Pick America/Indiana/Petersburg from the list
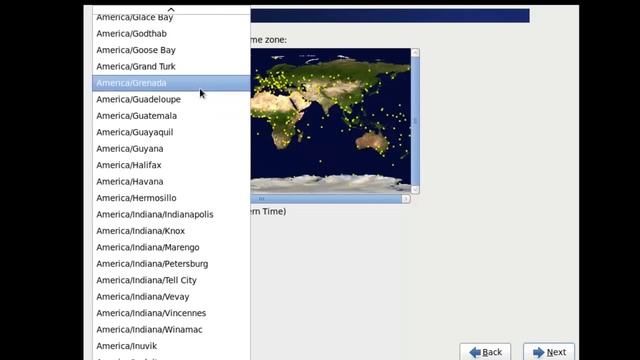Viewport: 640px width, 360px height. click(x=171, y=264)
